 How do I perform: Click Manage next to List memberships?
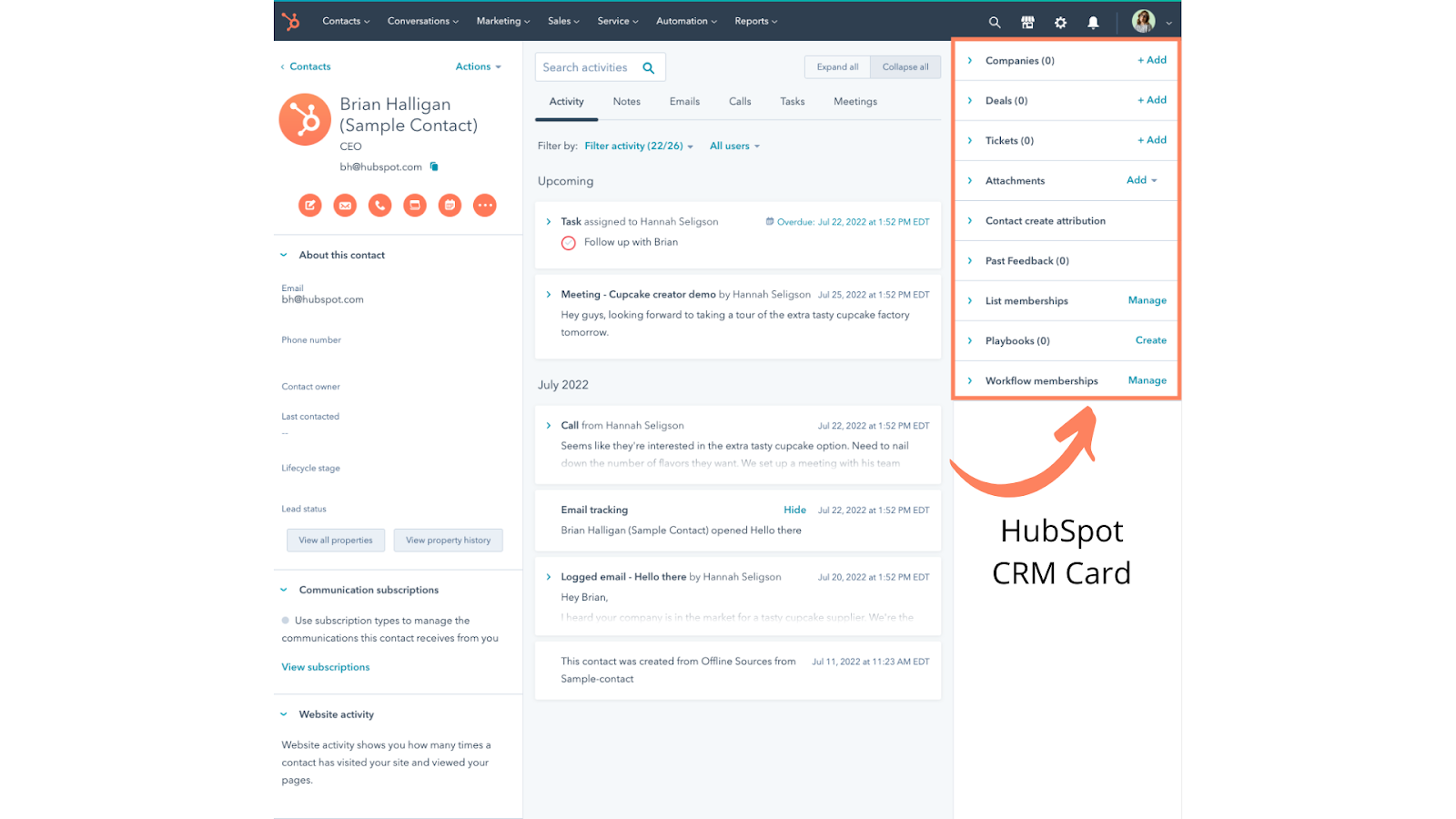(1146, 300)
